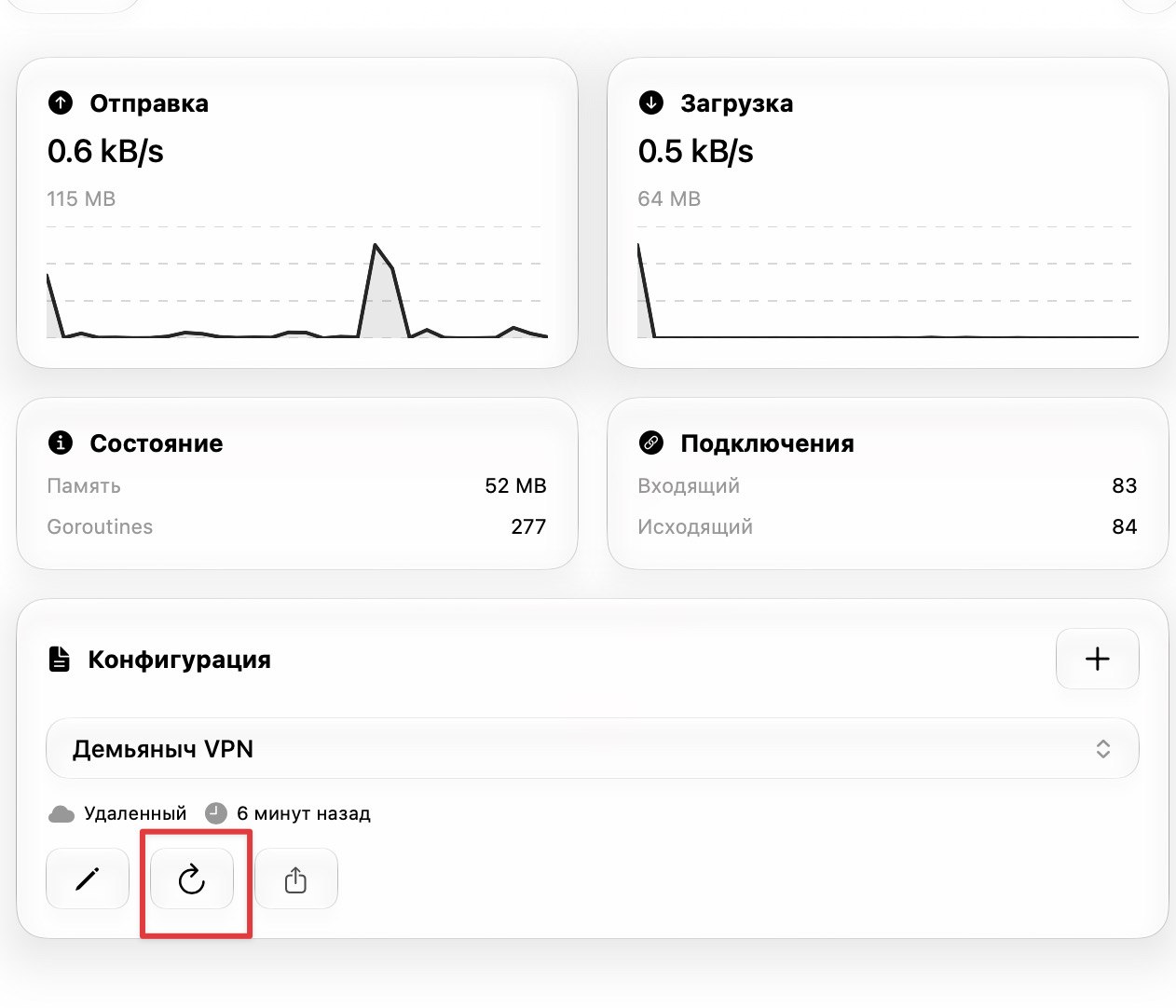This screenshot has width=1176, height=1008.
Task: Click the Состояние heading
Action: (157, 443)
